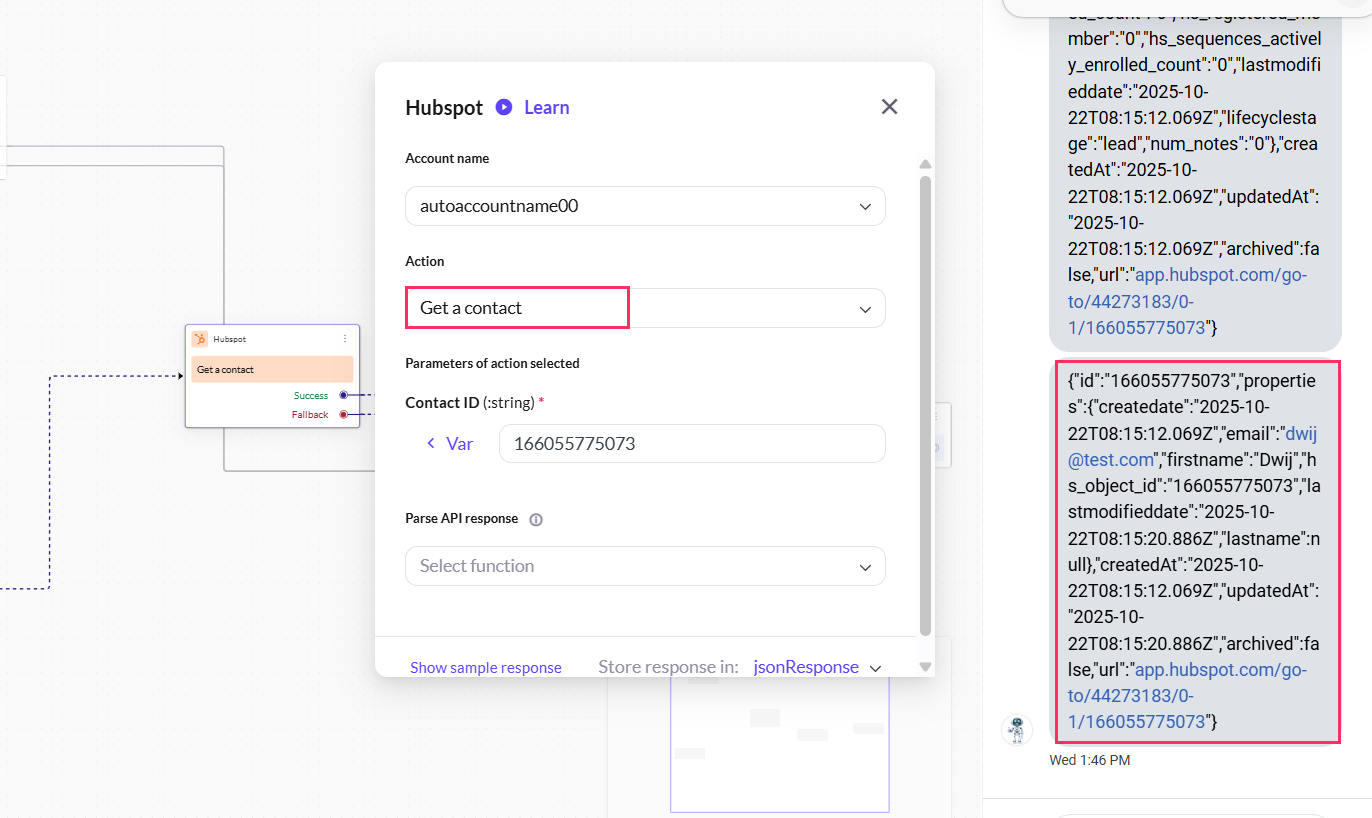Click Show sample response
This screenshot has height=818, width=1372.
point(486,668)
